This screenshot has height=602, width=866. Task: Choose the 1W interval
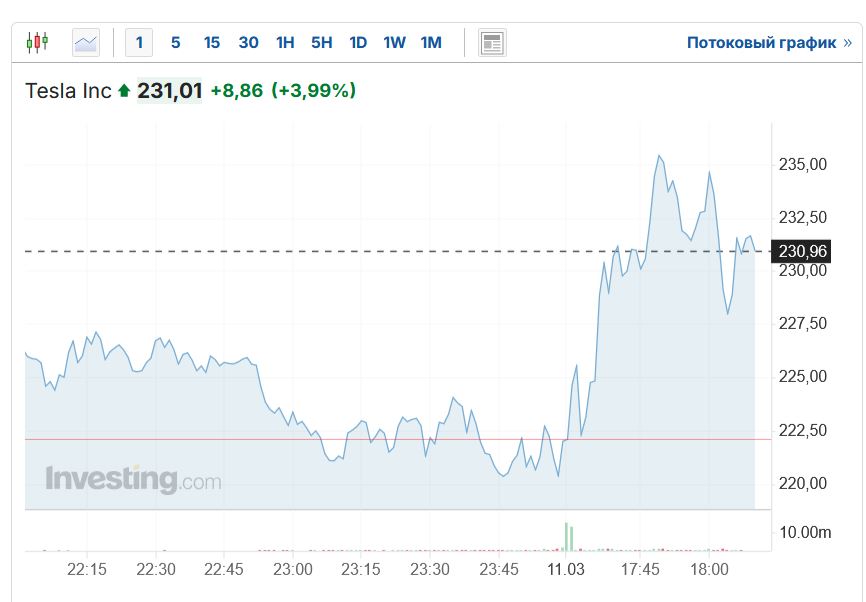coord(394,43)
